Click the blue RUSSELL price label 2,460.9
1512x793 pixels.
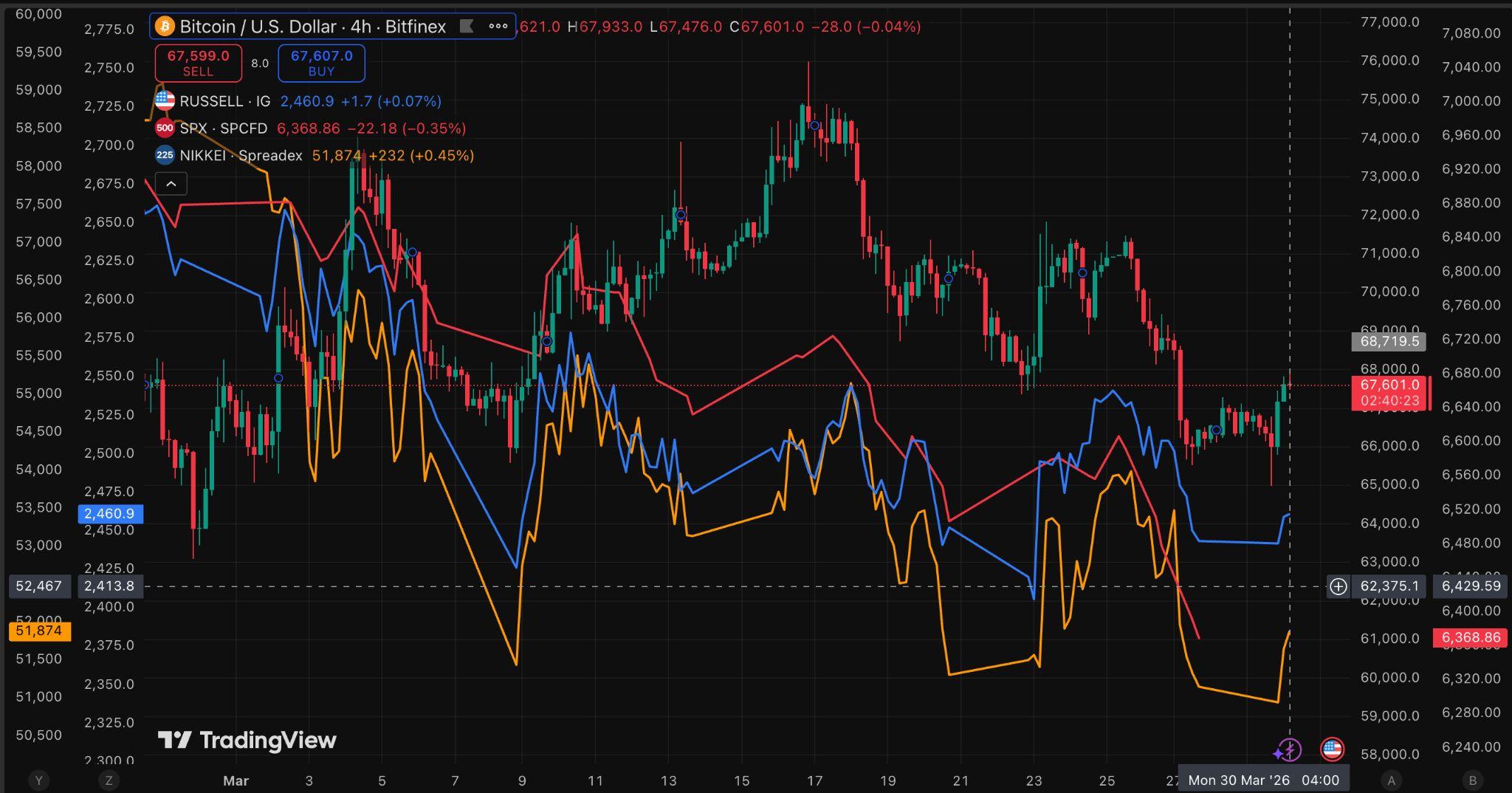tap(110, 514)
